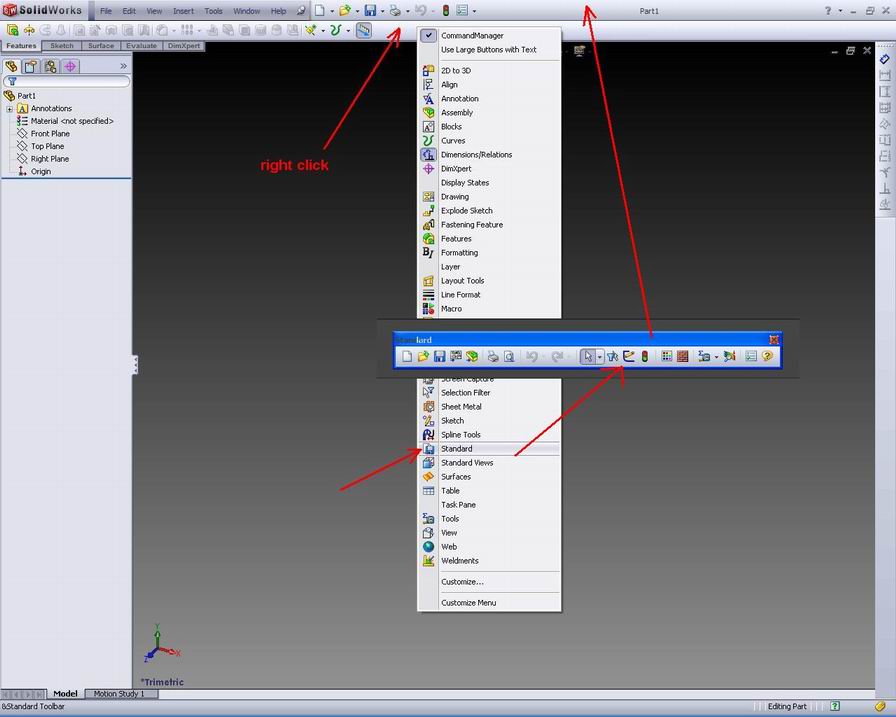The image size is (896, 717).
Task: Click the traffic-light Rebuild icon
Action: click(x=645, y=355)
